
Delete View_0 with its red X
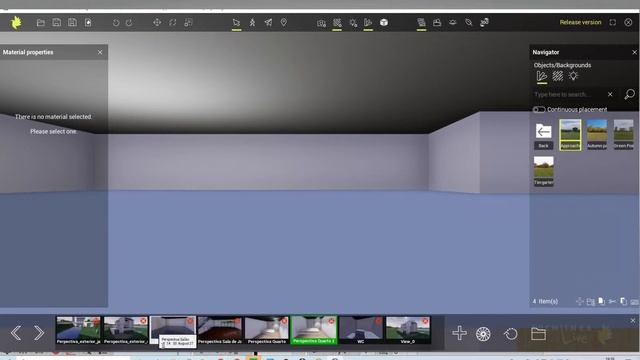[425, 321]
